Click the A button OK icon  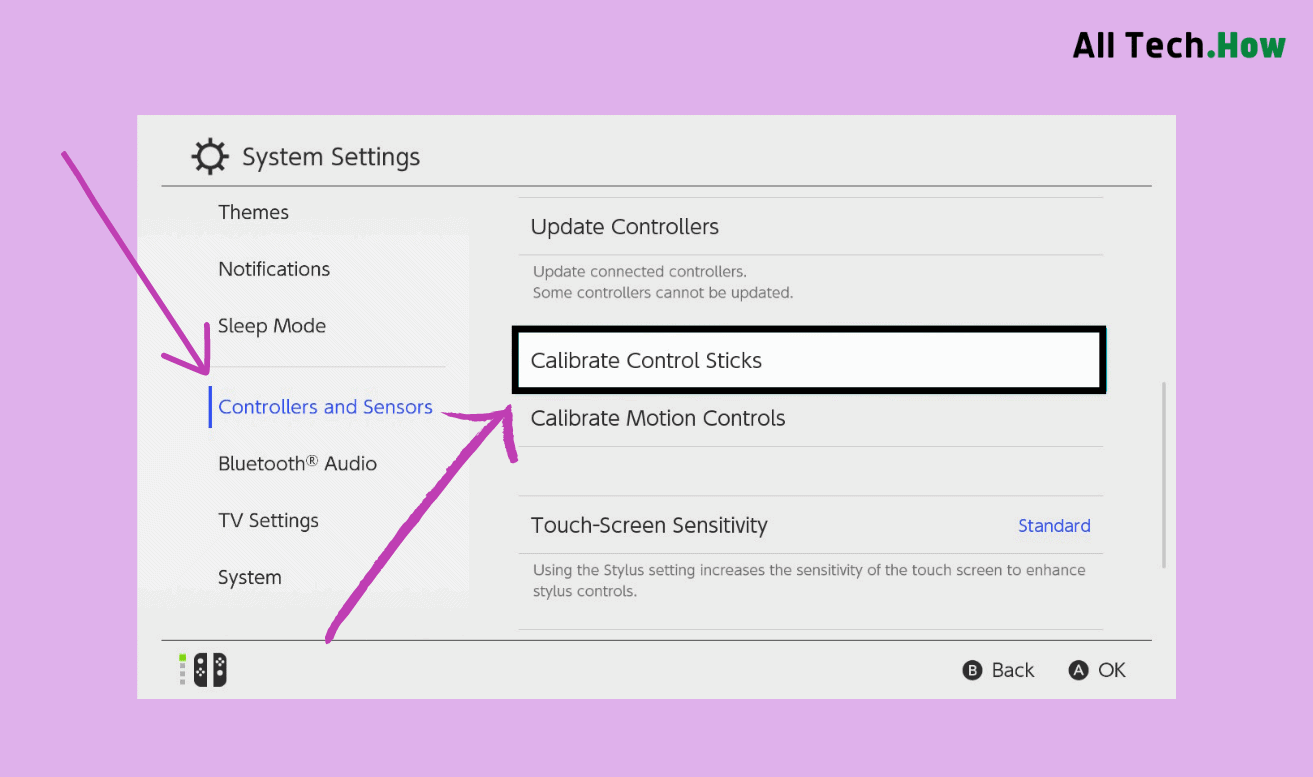point(1077,670)
